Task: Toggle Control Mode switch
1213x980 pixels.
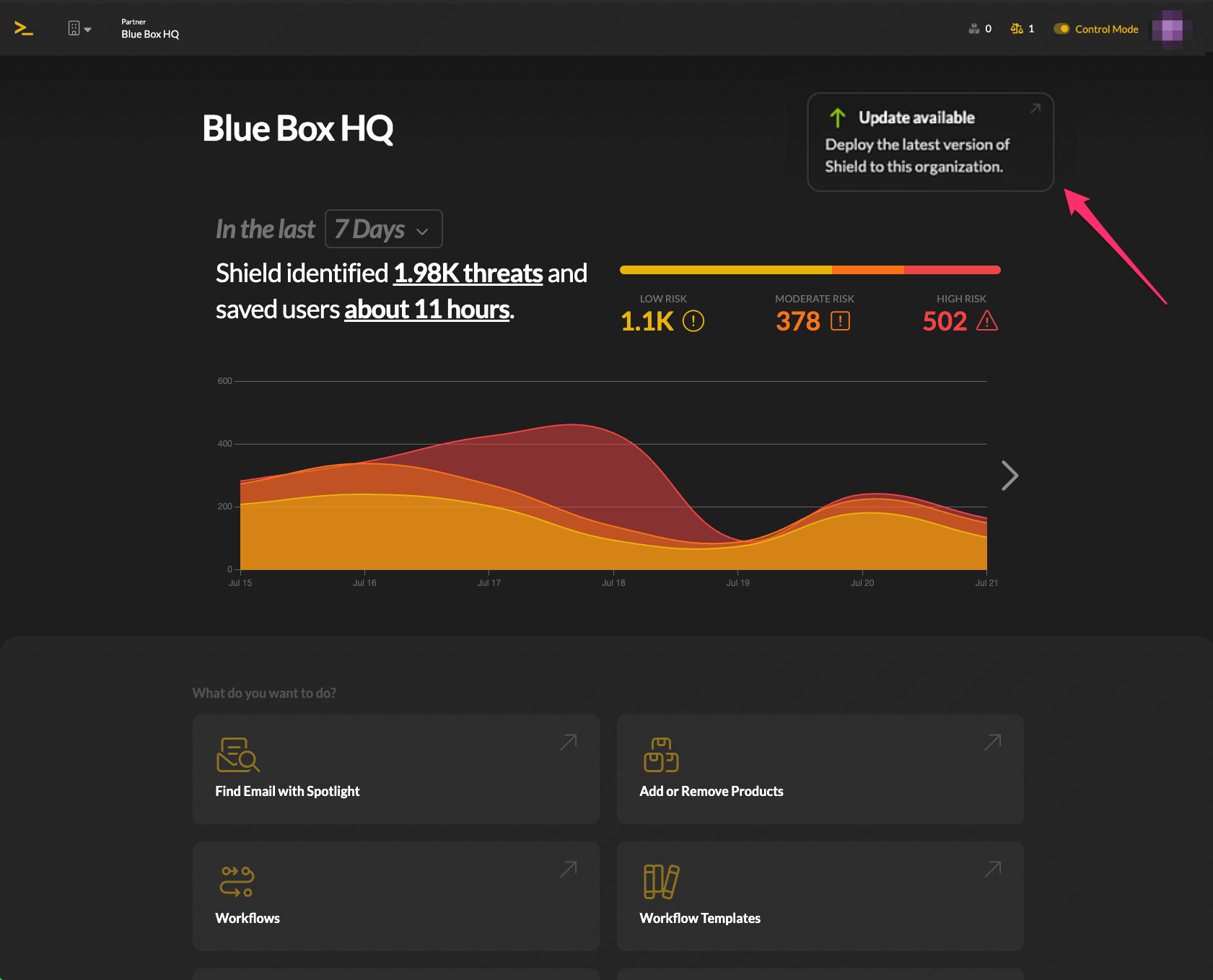Action: [1061, 29]
